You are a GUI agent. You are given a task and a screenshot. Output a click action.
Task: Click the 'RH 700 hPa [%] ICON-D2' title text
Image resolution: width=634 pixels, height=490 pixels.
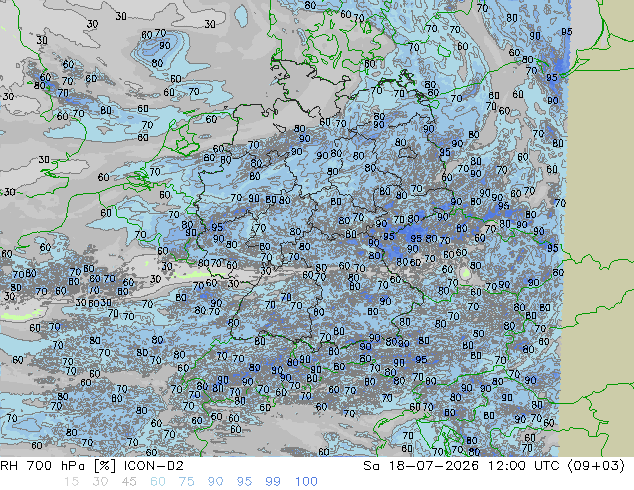92,466
